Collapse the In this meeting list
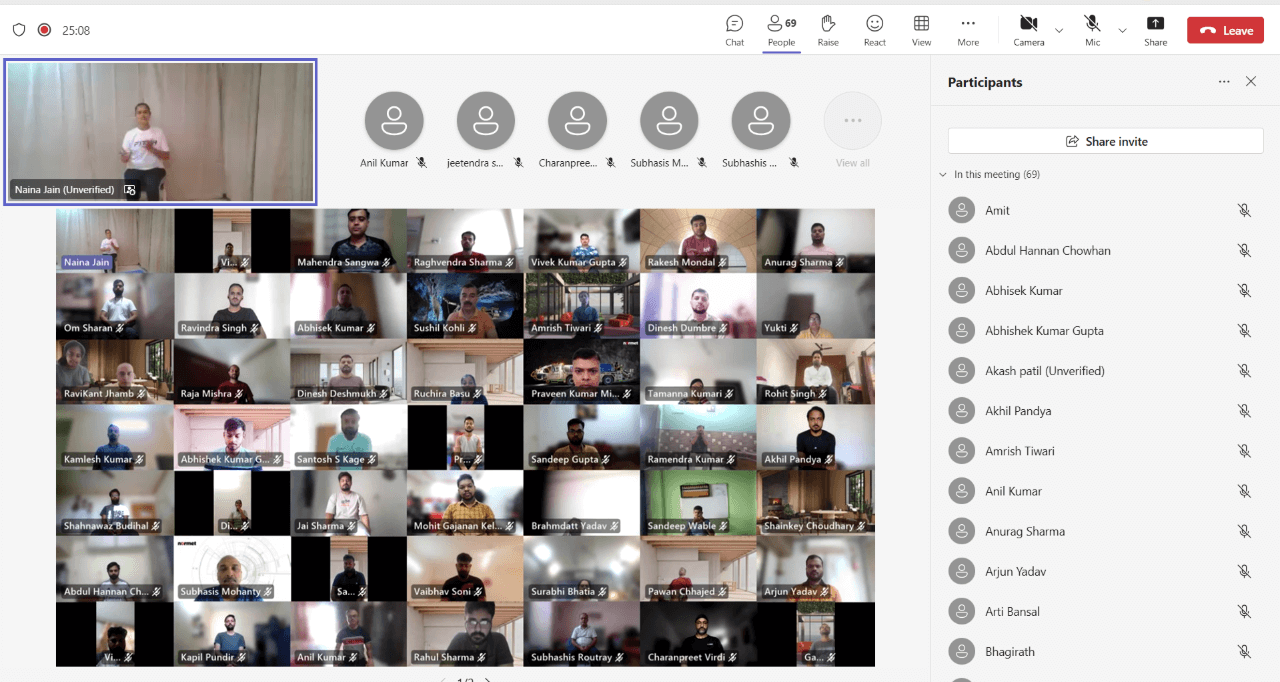The width and height of the screenshot is (1280, 682). pos(942,175)
